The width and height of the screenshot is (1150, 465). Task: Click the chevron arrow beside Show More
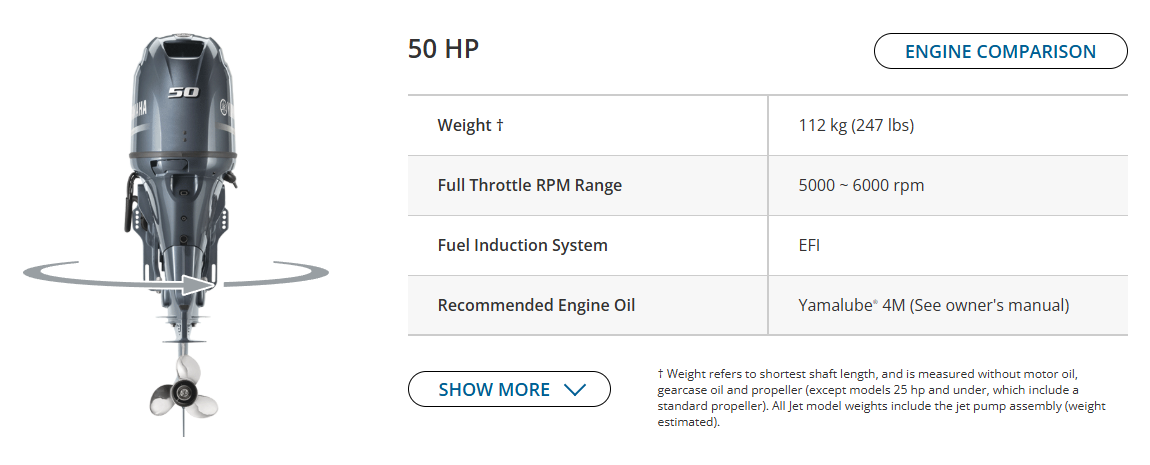575,390
